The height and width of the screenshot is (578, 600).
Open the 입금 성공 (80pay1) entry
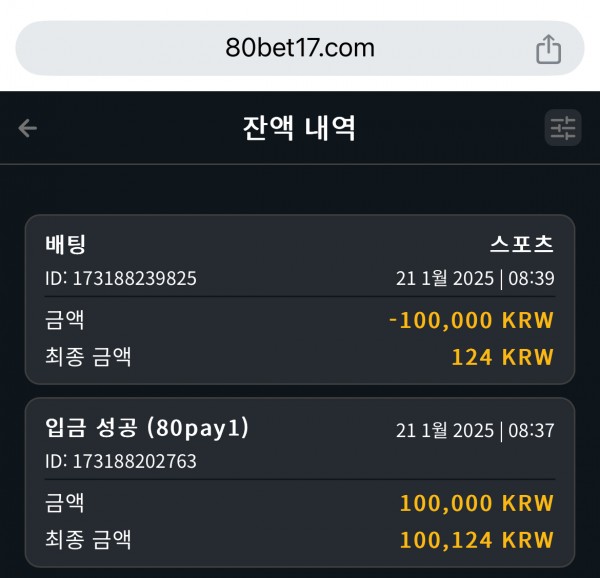point(300,482)
